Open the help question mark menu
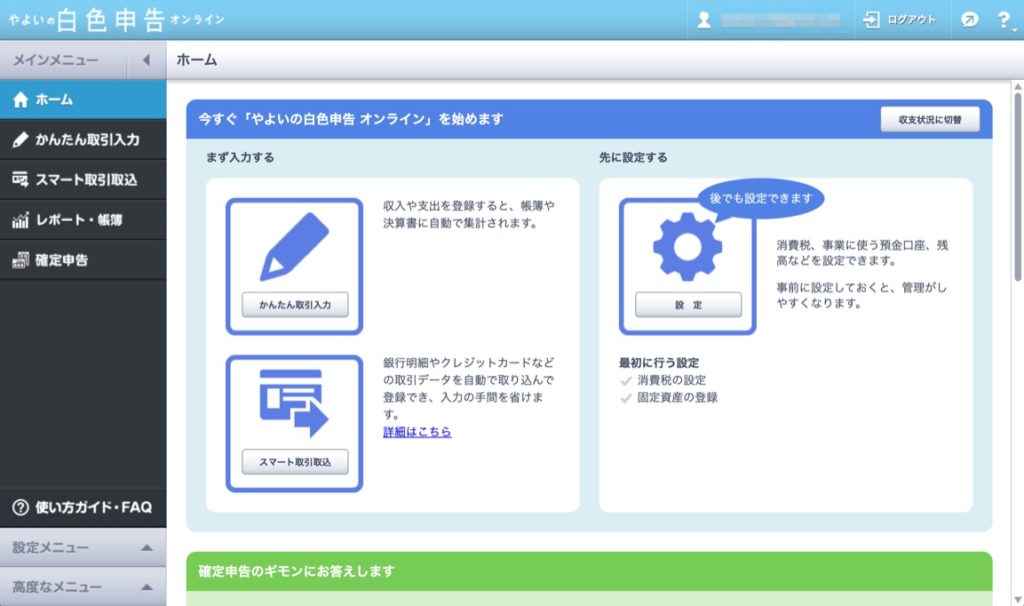 click(1004, 20)
